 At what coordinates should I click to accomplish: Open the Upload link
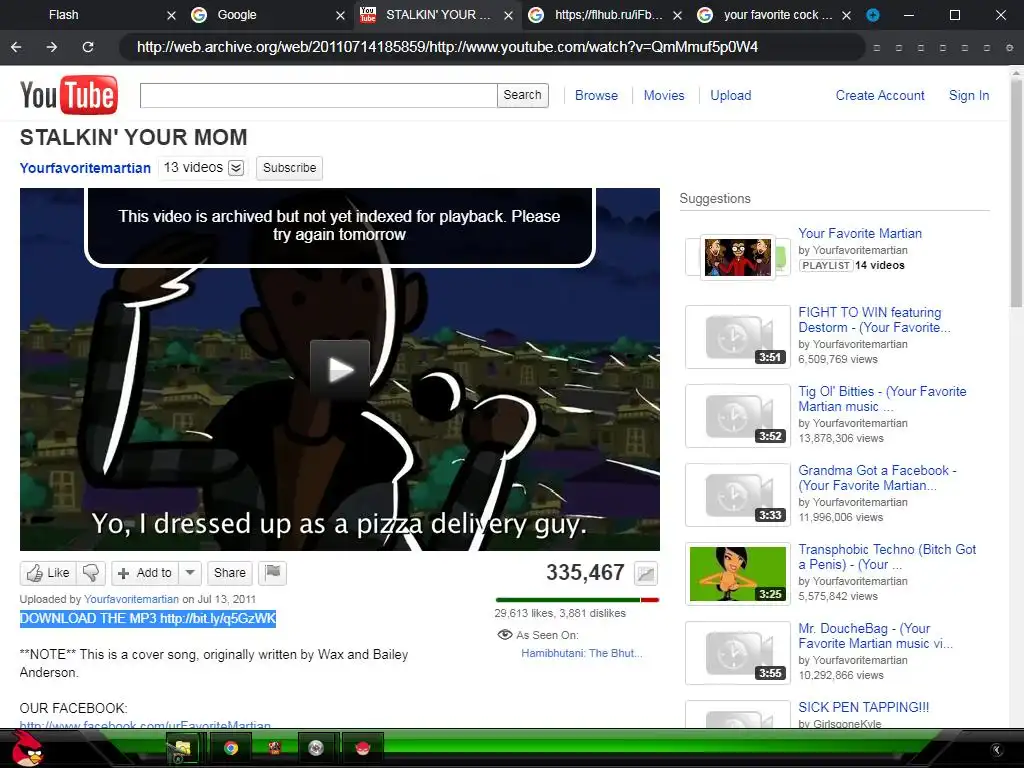[x=731, y=95]
